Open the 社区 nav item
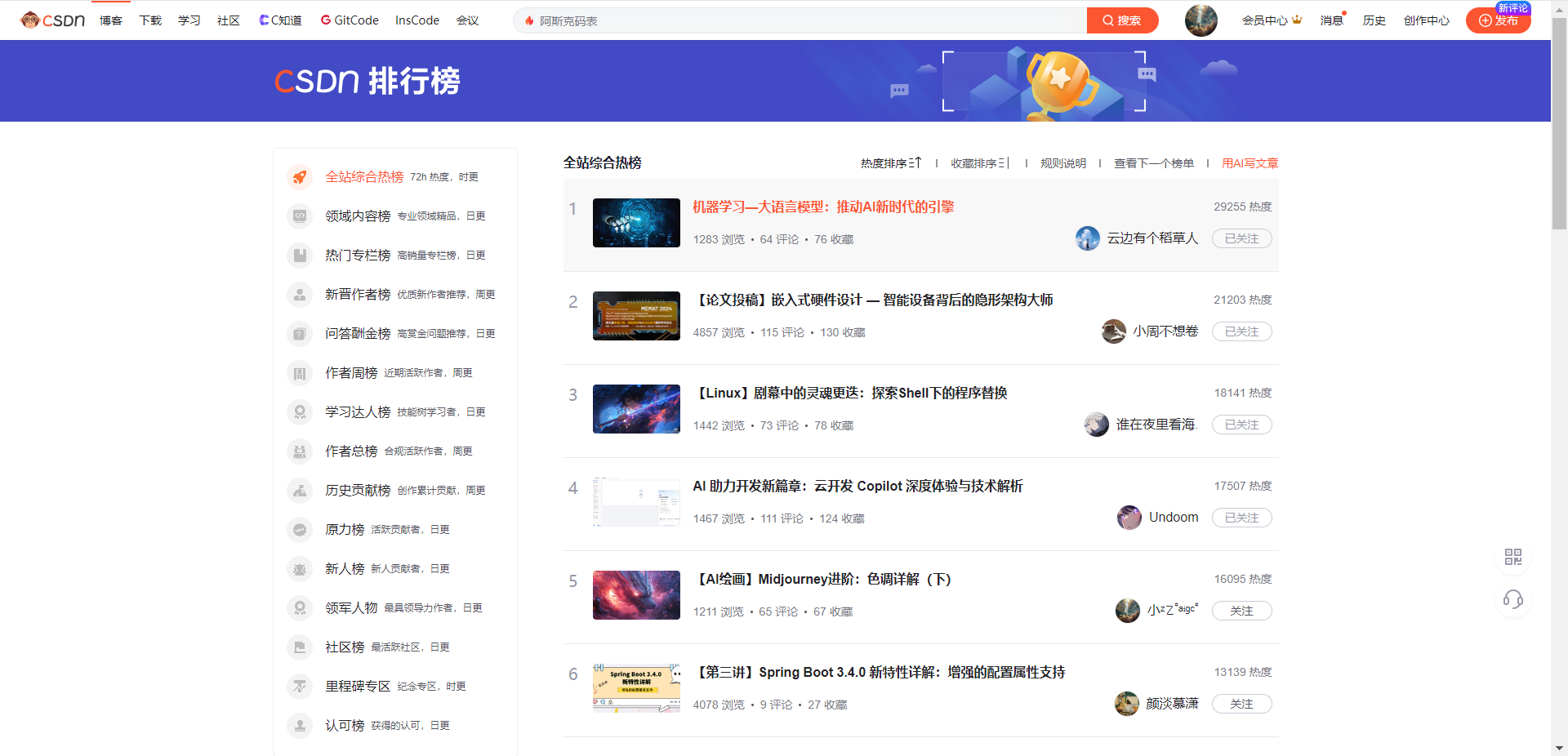The image size is (1568, 756). [229, 20]
